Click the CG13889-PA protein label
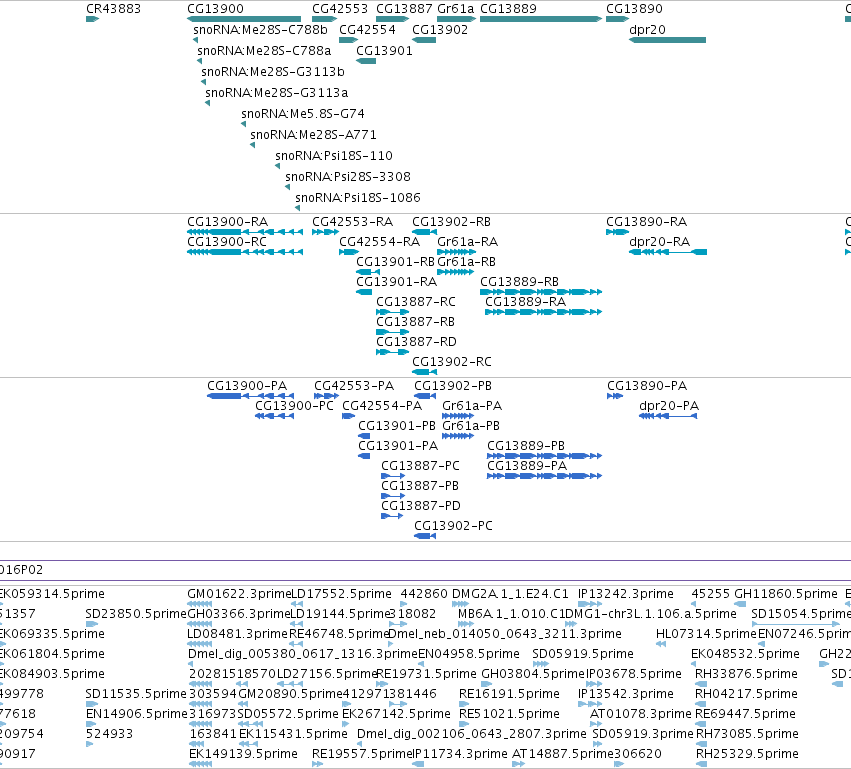The image size is (851, 769). pyautogui.click(x=527, y=466)
